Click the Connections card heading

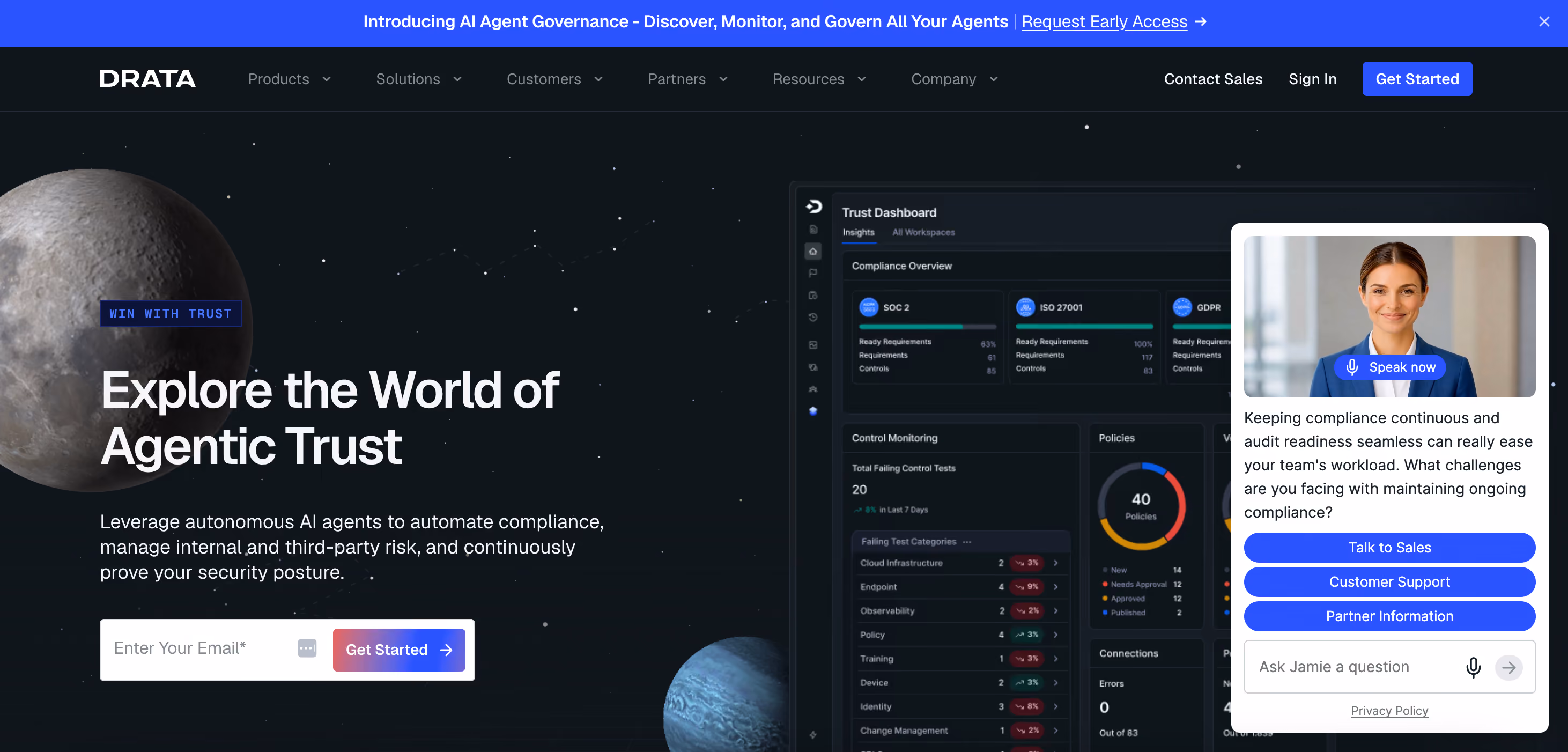pos(1128,653)
